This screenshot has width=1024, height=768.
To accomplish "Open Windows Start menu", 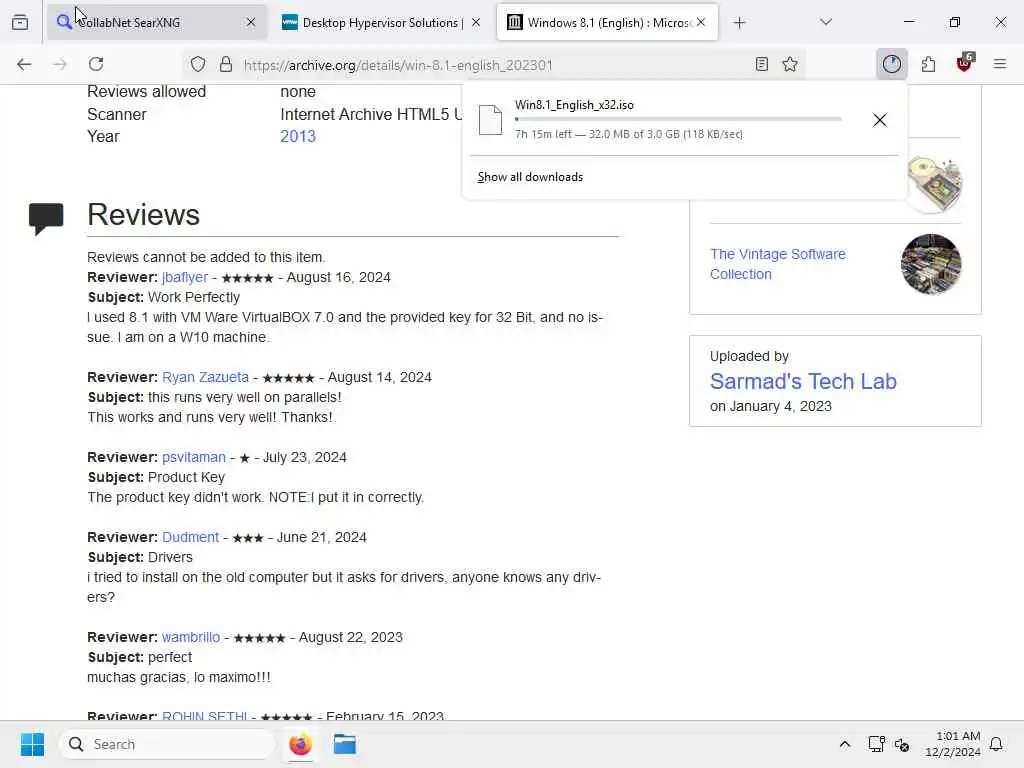I will (32, 744).
